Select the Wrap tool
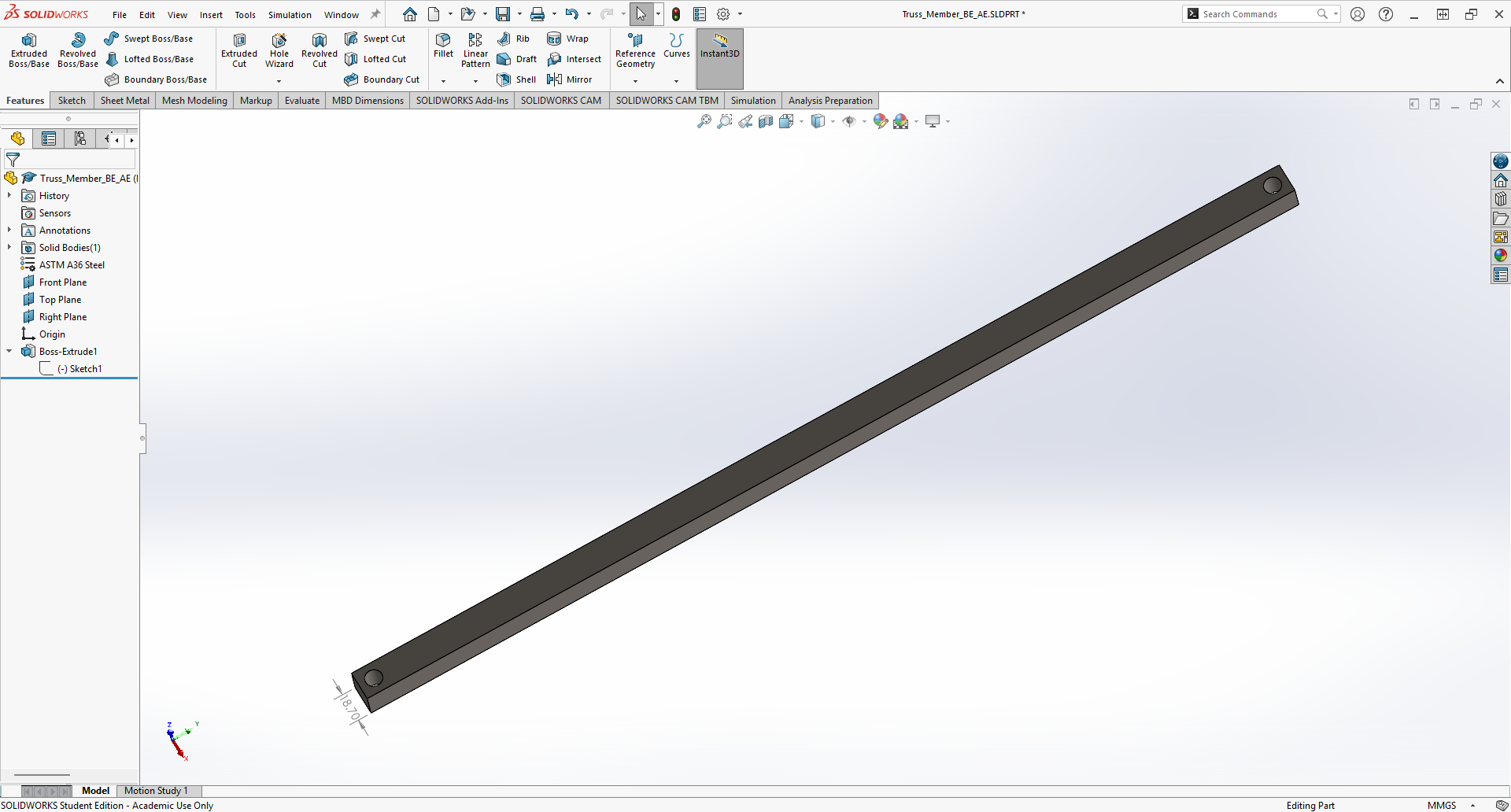The image size is (1511, 812). [567, 39]
